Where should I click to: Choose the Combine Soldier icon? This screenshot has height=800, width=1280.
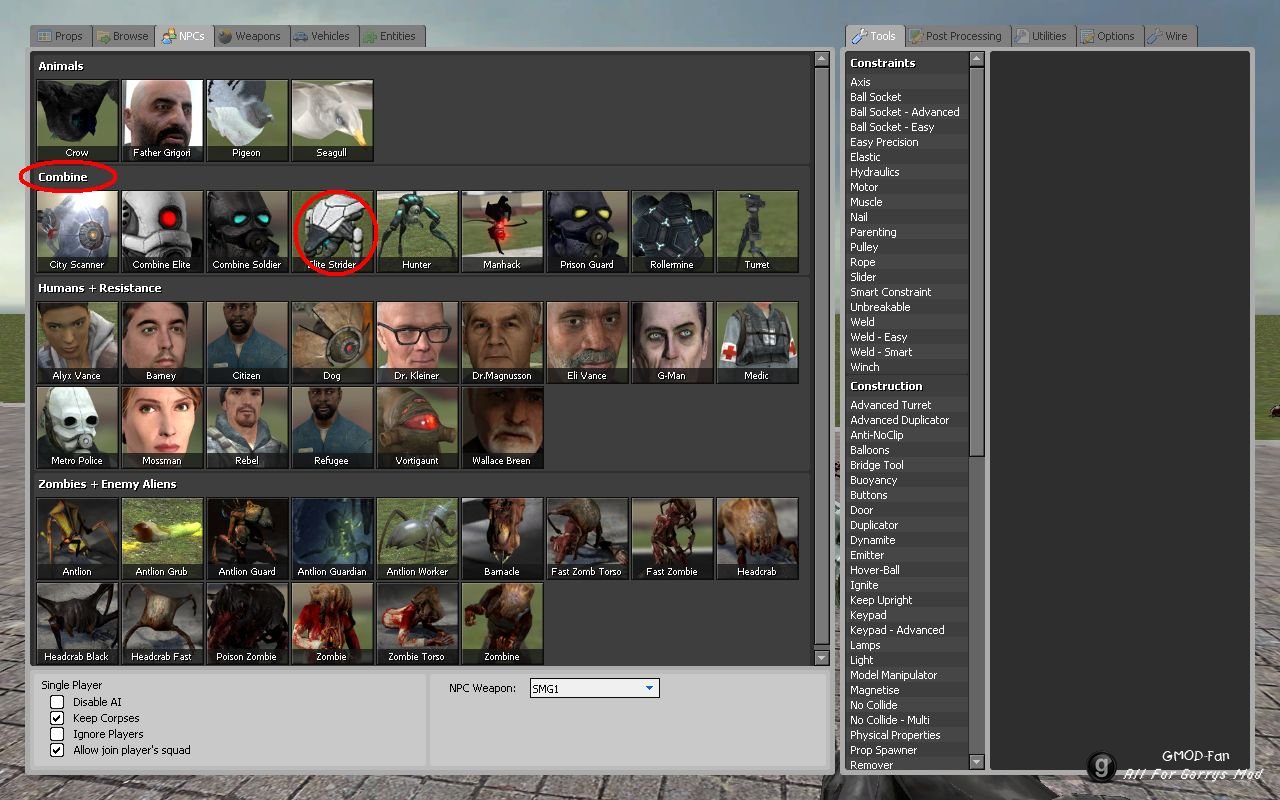click(x=247, y=231)
